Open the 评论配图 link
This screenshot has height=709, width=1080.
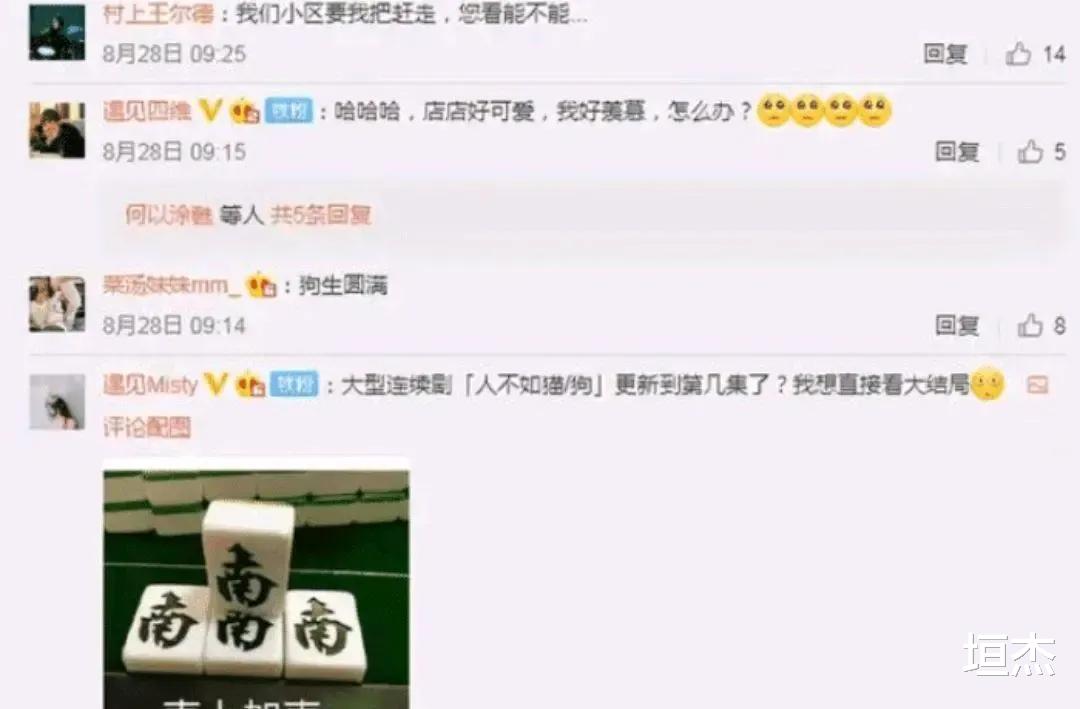(147, 427)
